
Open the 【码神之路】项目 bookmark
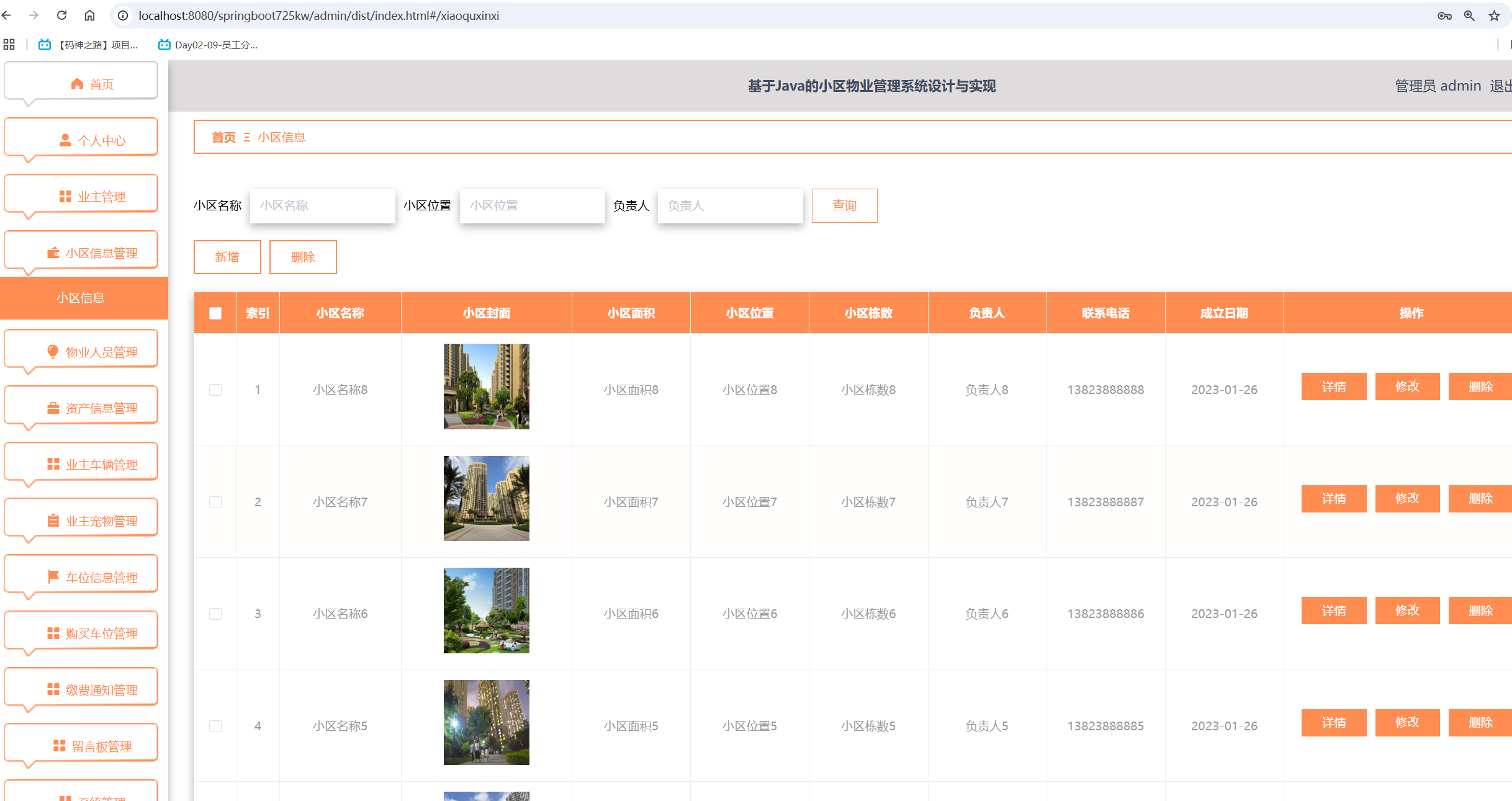click(x=88, y=45)
